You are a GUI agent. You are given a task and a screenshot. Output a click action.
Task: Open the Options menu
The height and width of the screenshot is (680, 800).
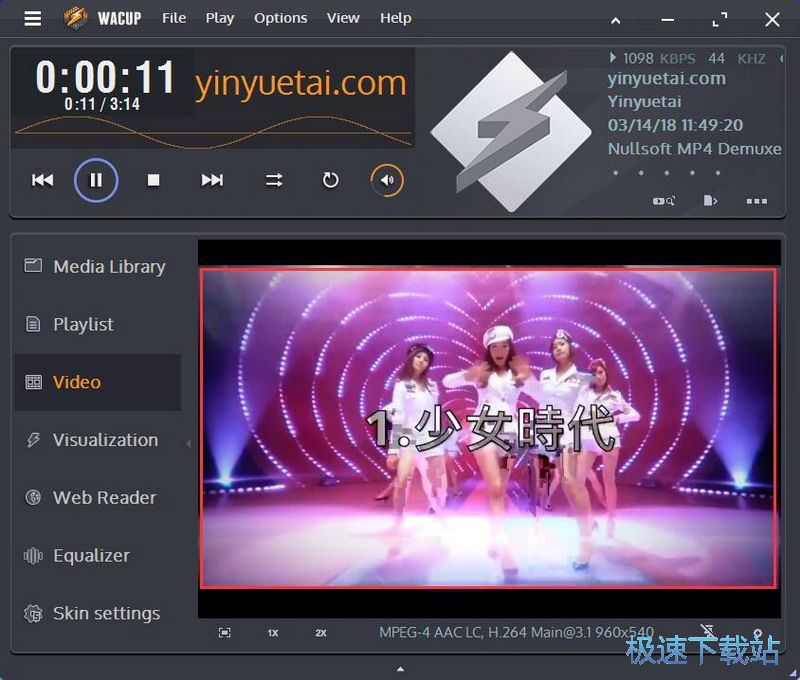280,18
